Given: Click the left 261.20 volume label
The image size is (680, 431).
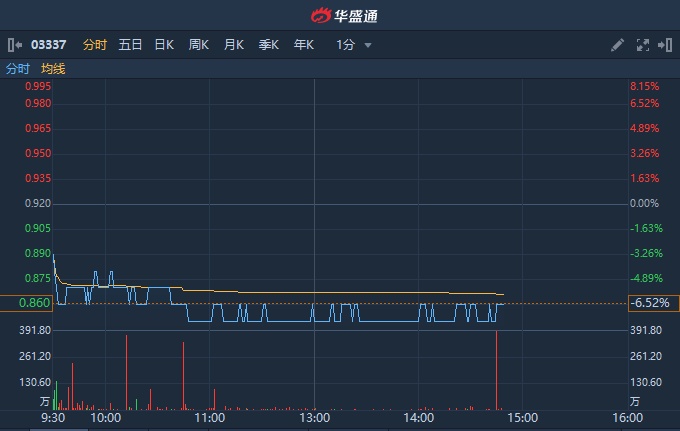Looking at the screenshot, I should tap(35, 356).
